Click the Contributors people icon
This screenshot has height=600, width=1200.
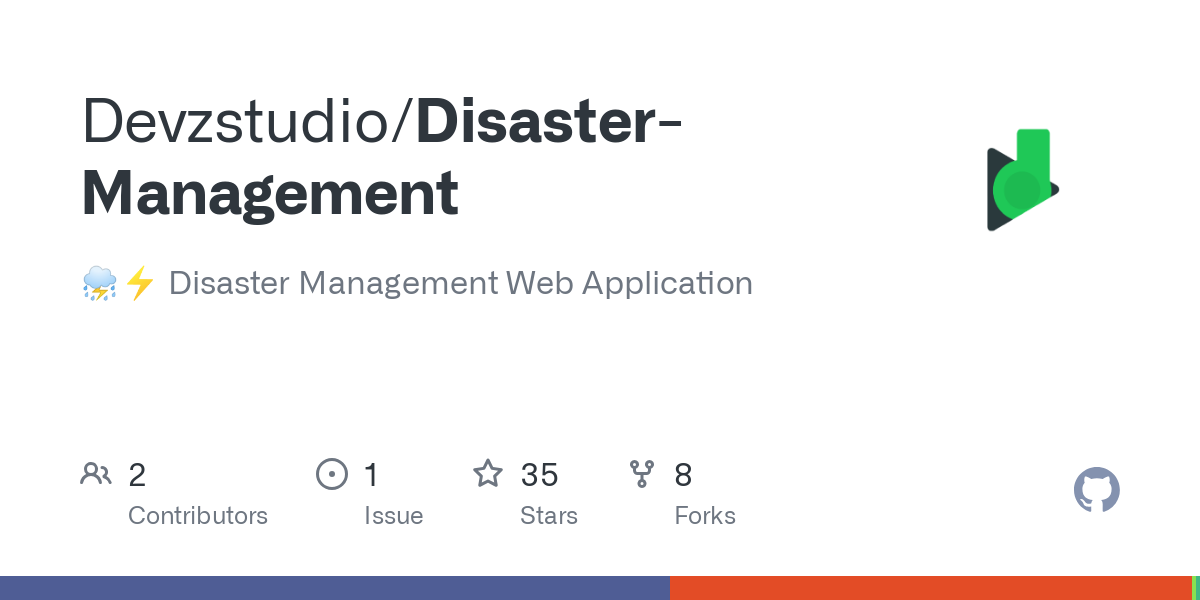[96, 474]
